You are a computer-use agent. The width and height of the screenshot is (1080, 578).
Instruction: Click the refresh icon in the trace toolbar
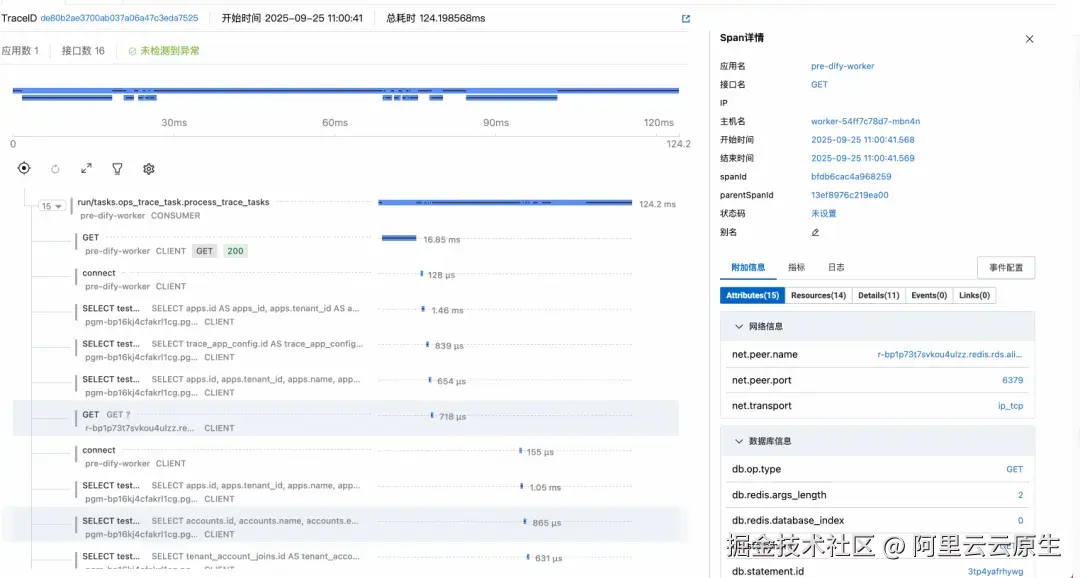[x=55, y=169]
